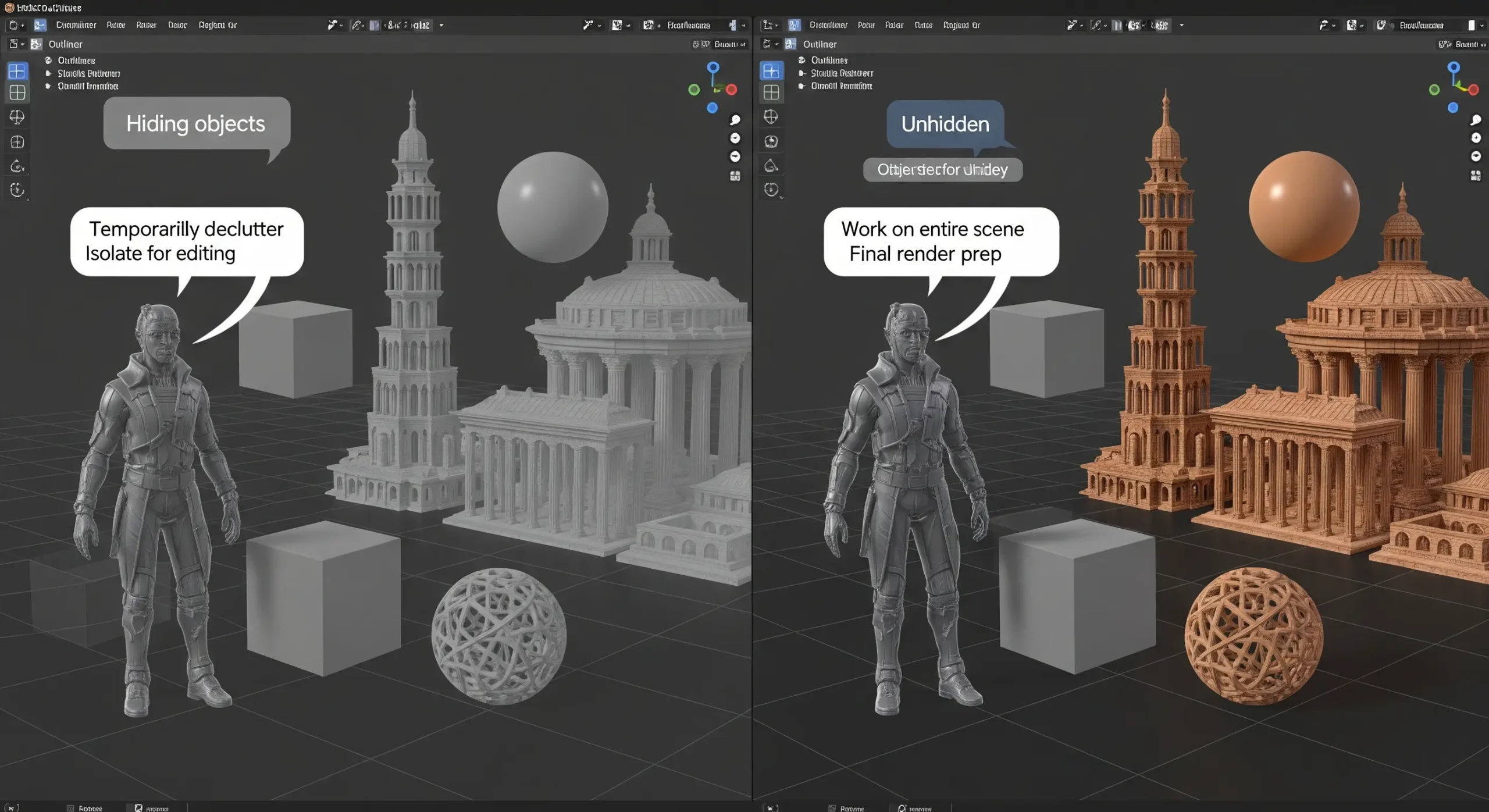Click the orange sphere in right viewport

[1303, 206]
